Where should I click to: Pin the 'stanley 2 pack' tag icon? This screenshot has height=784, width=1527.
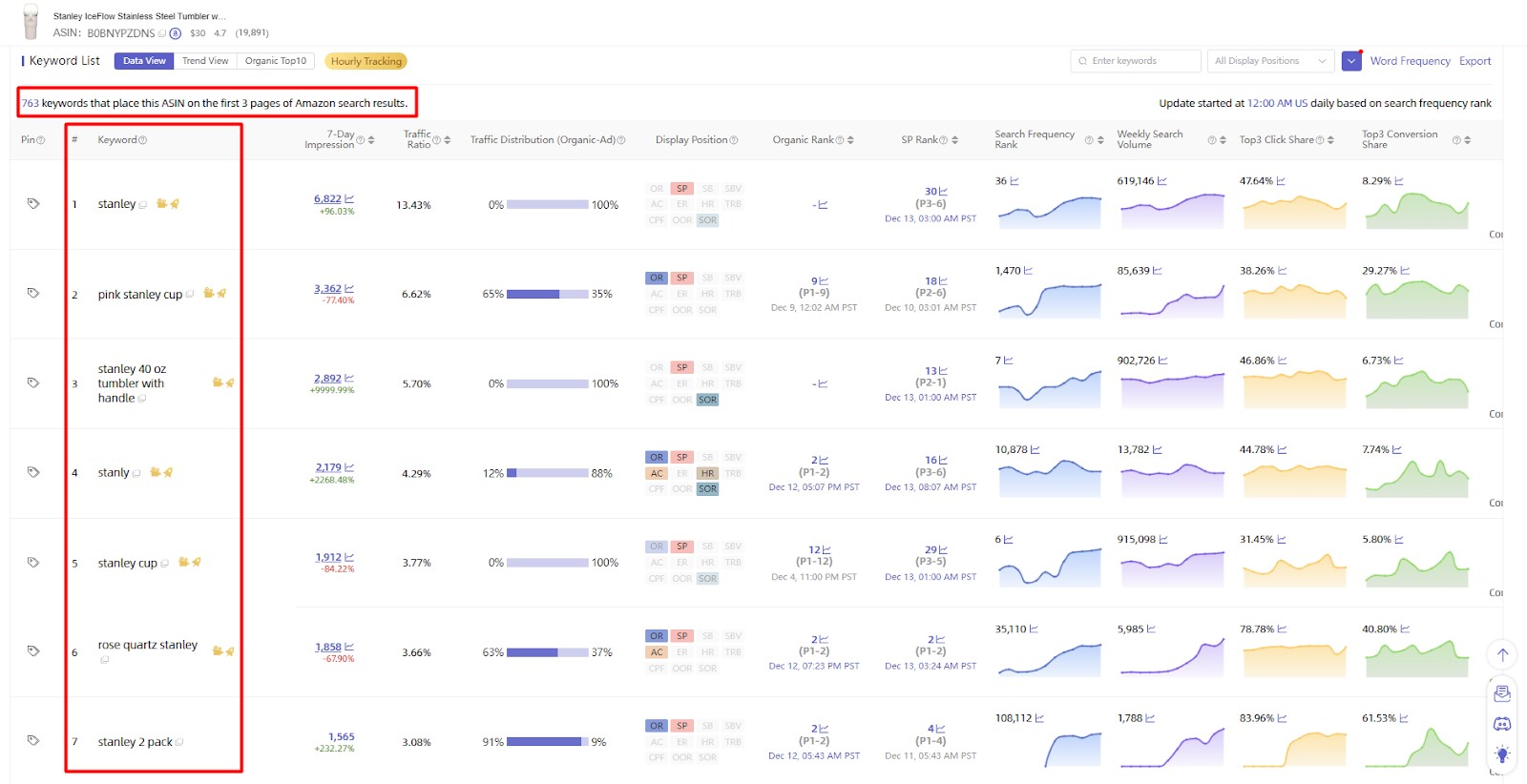[x=33, y=740]
